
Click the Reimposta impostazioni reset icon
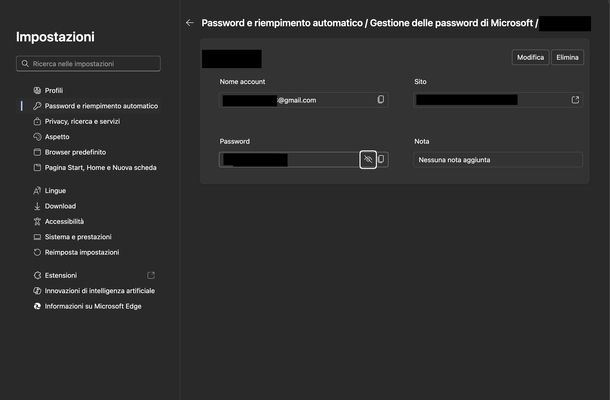click(37, 253)
